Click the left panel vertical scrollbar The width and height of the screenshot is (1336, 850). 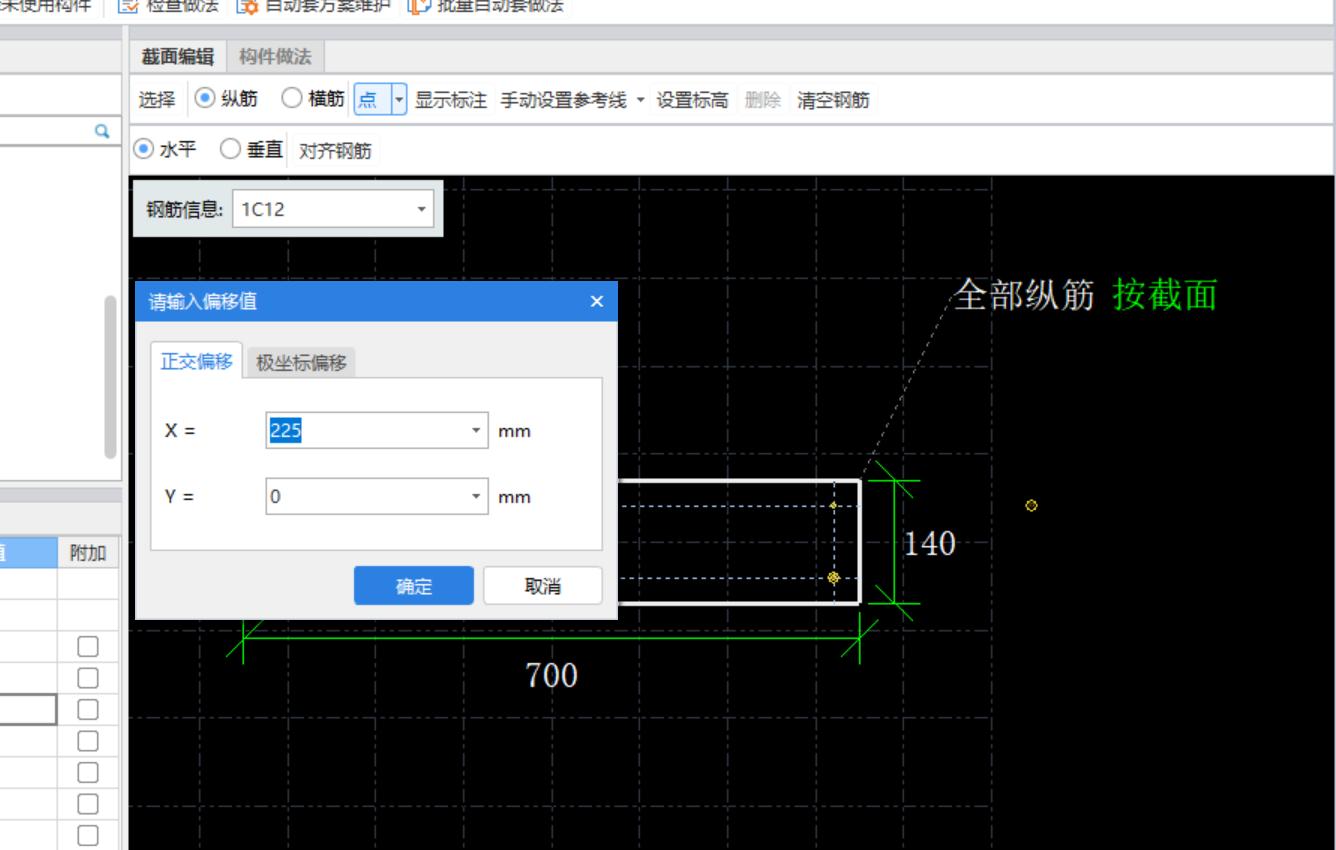(111, 377)
